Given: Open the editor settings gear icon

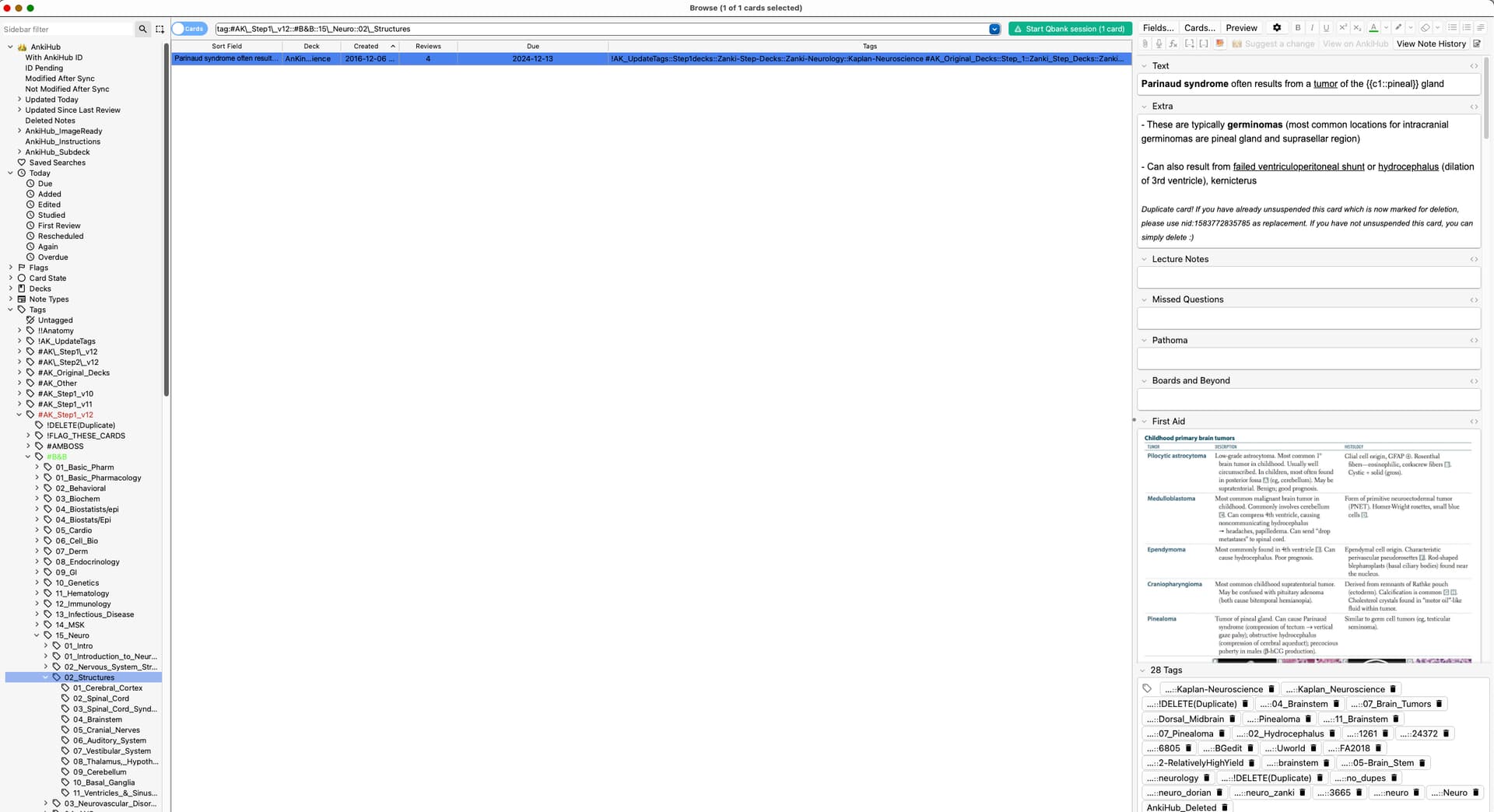Looking at the screenshot, I should click(1276, 28).
